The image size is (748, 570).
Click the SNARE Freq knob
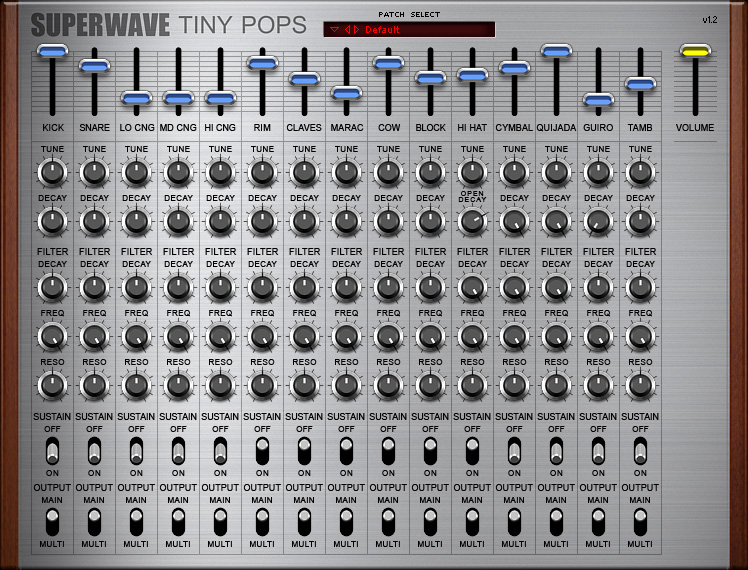(94, 336)
